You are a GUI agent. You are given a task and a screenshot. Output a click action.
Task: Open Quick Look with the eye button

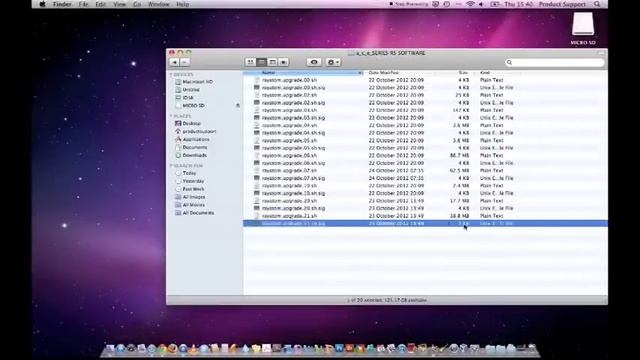click(314, 62)
